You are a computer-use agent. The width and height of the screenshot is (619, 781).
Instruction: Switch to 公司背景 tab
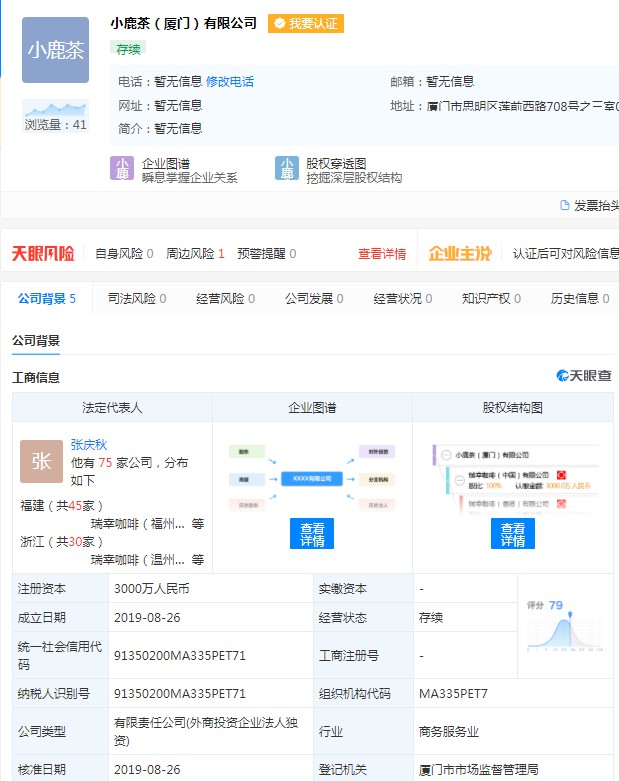point(47,298)
